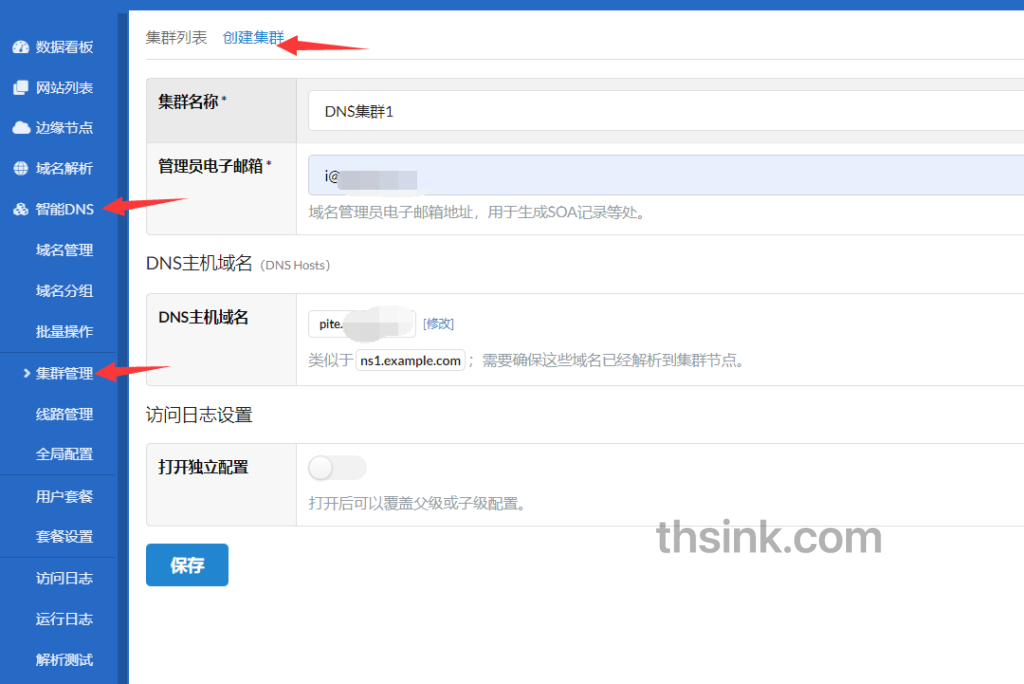
Task: Open 全局配置 submenu item
Action: click(64, 454)
